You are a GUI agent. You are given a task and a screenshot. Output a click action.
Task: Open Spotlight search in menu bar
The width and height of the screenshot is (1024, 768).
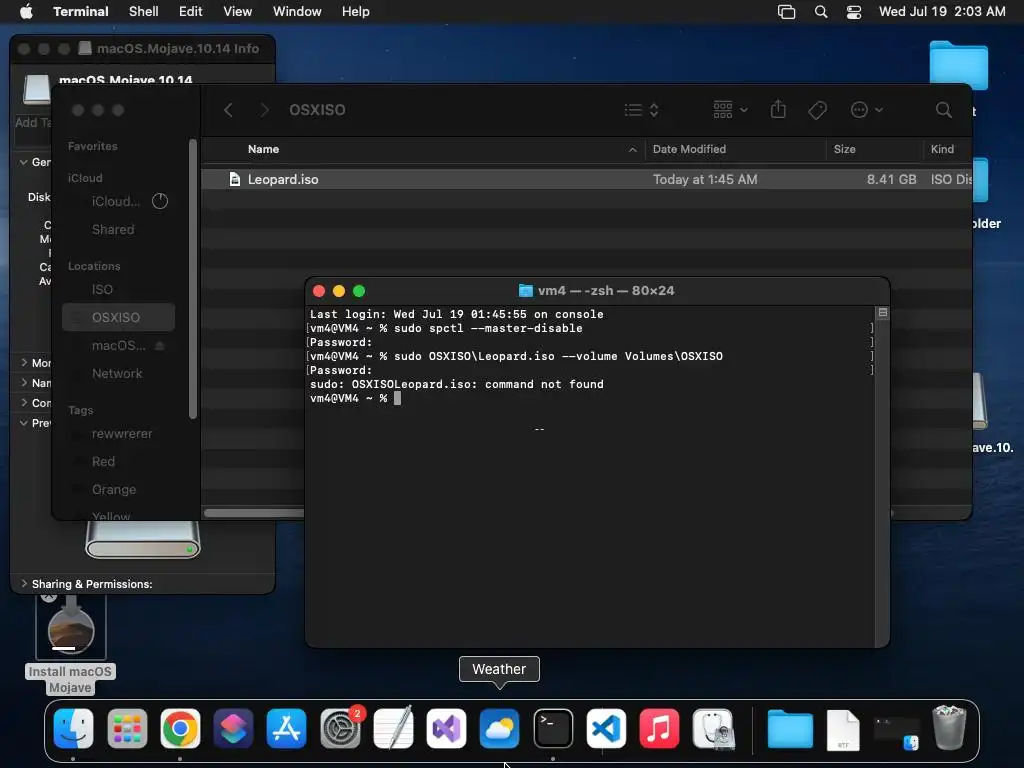tap(821, 12)
